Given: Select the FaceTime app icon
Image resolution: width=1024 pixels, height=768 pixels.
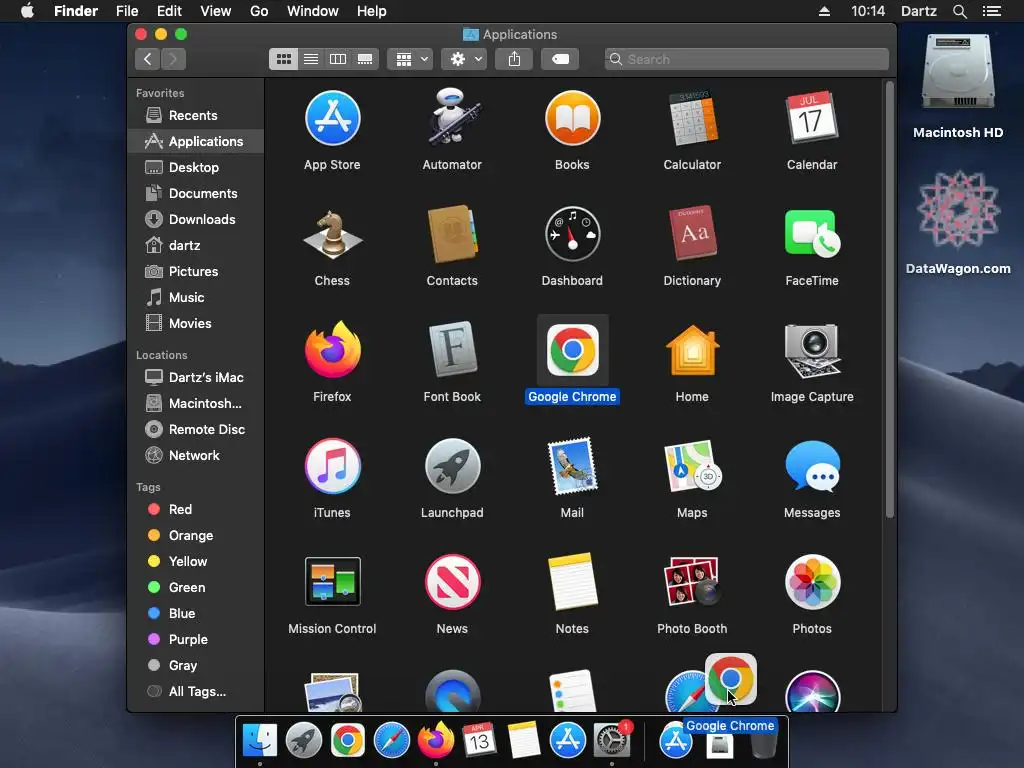Looking at the screenshot, I should [812, 234].
